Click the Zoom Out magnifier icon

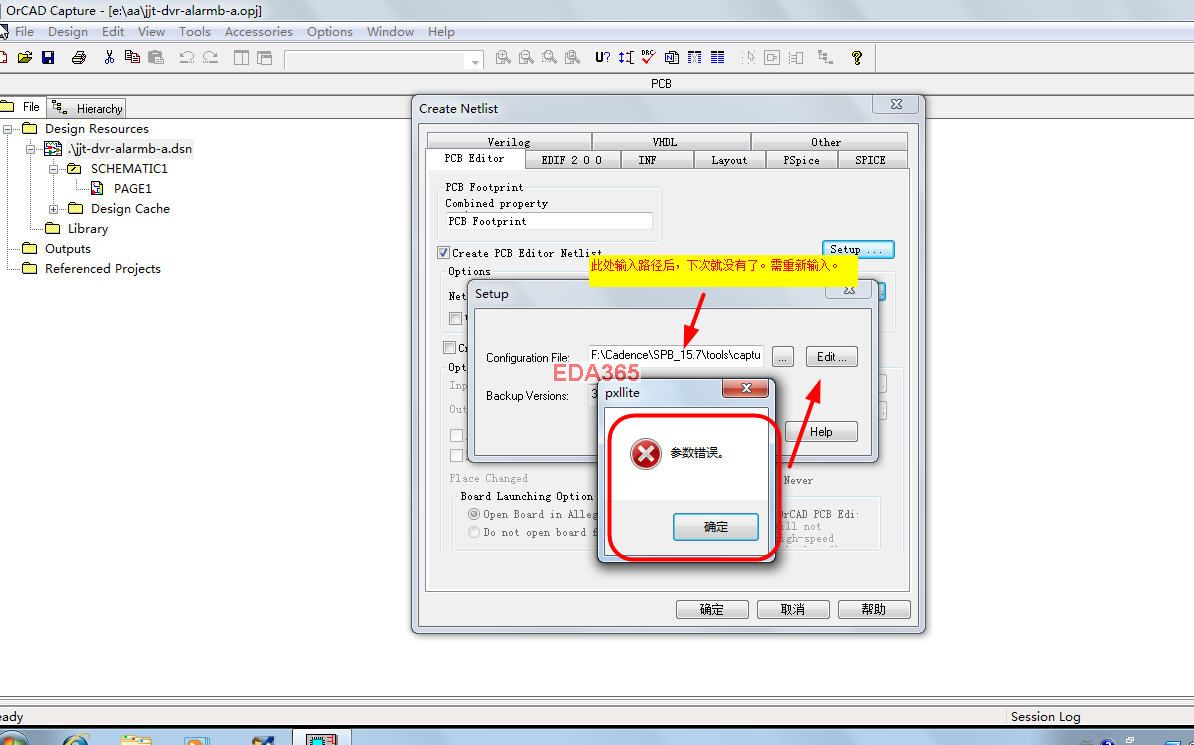coord(526,57)
